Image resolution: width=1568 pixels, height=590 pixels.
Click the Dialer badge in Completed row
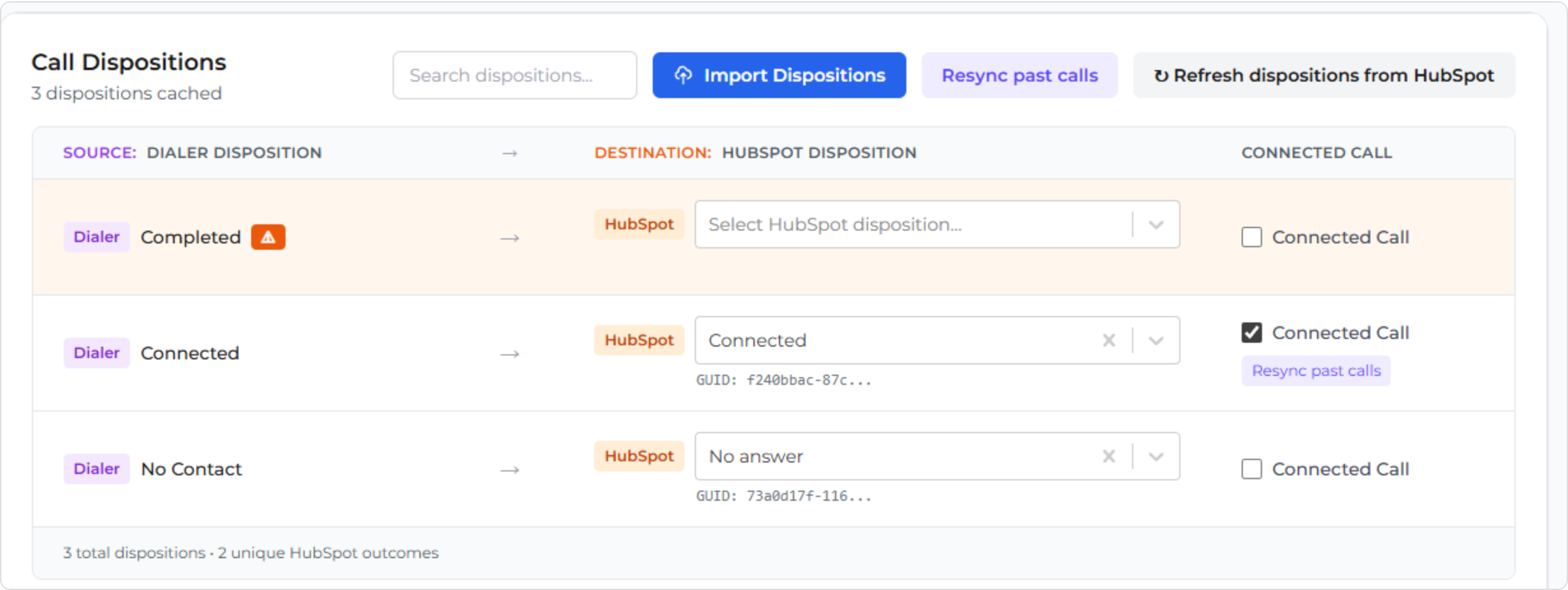(96, 237)
